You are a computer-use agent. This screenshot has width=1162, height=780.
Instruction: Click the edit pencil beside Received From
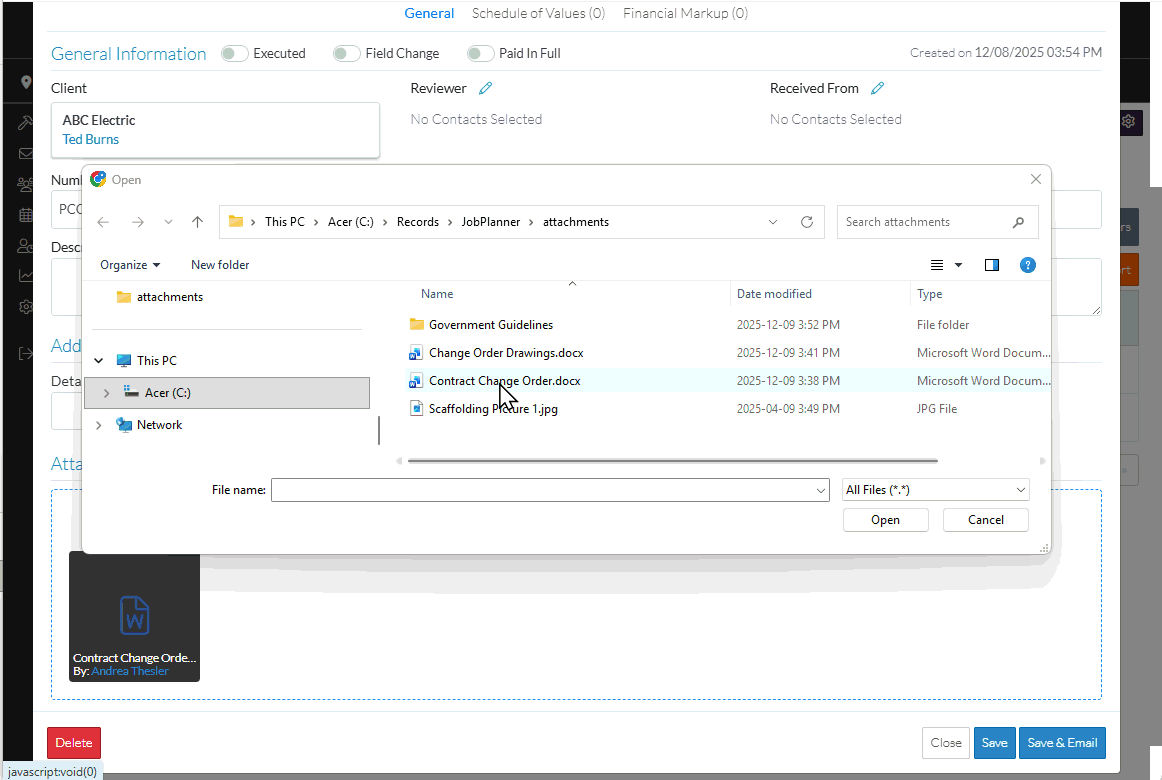877,88
